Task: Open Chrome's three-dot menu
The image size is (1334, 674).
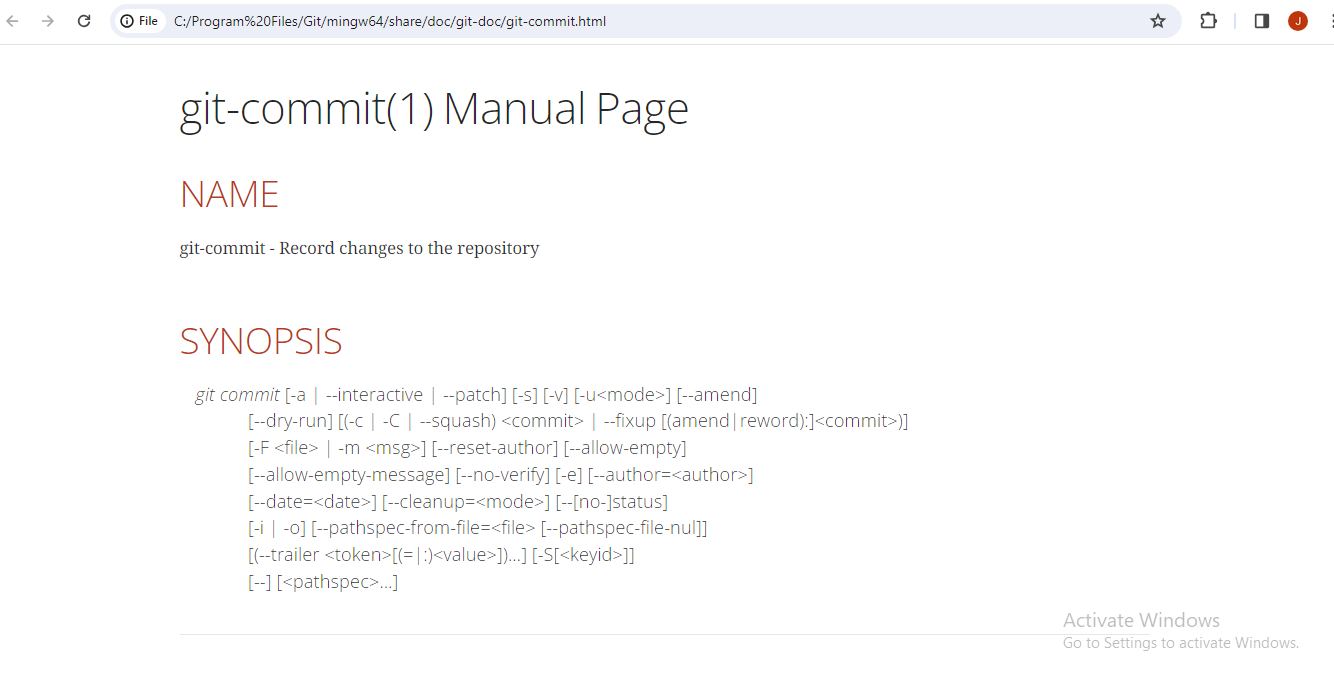Action: coord(1329,20)
